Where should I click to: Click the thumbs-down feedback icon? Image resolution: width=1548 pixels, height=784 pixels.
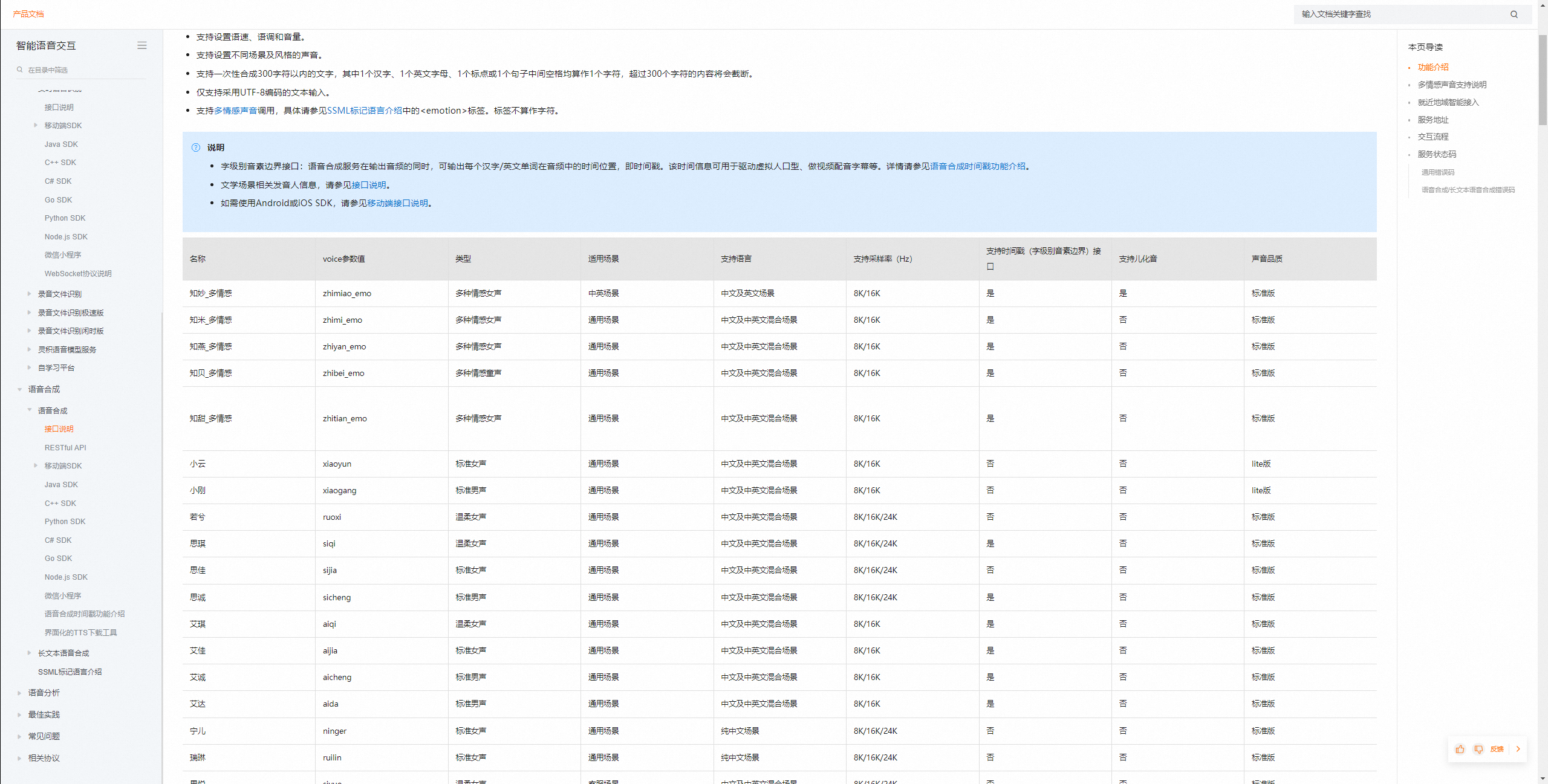click(x=1478, y=749)
